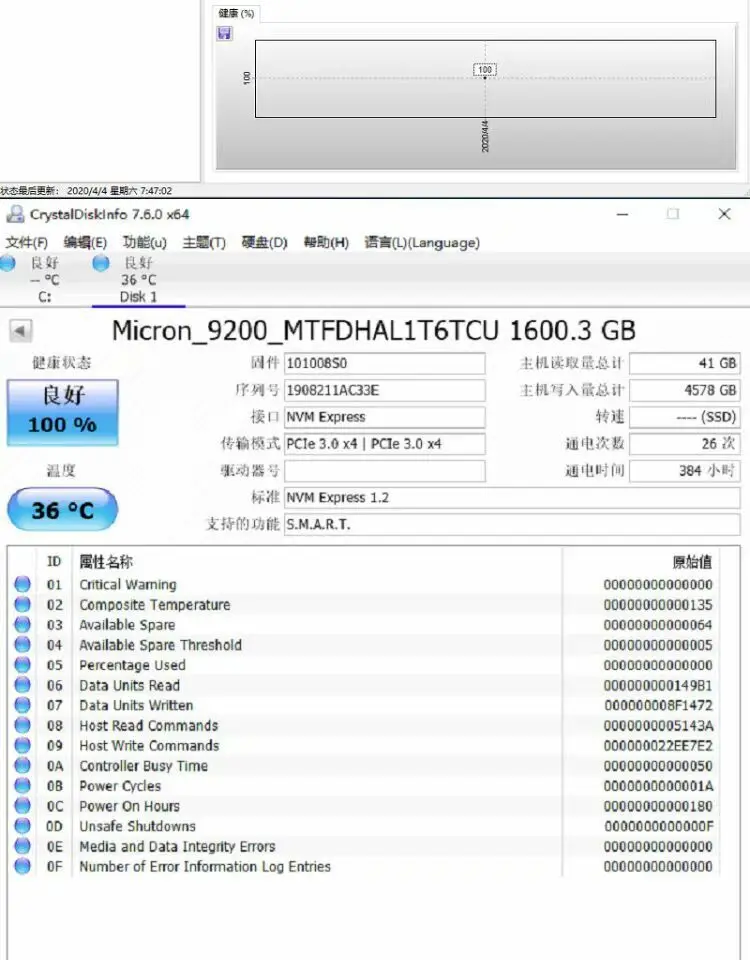Click status orb for Host Read Commands row
The width and height of the screenshot is (750, 960).
tap(23, 726)
